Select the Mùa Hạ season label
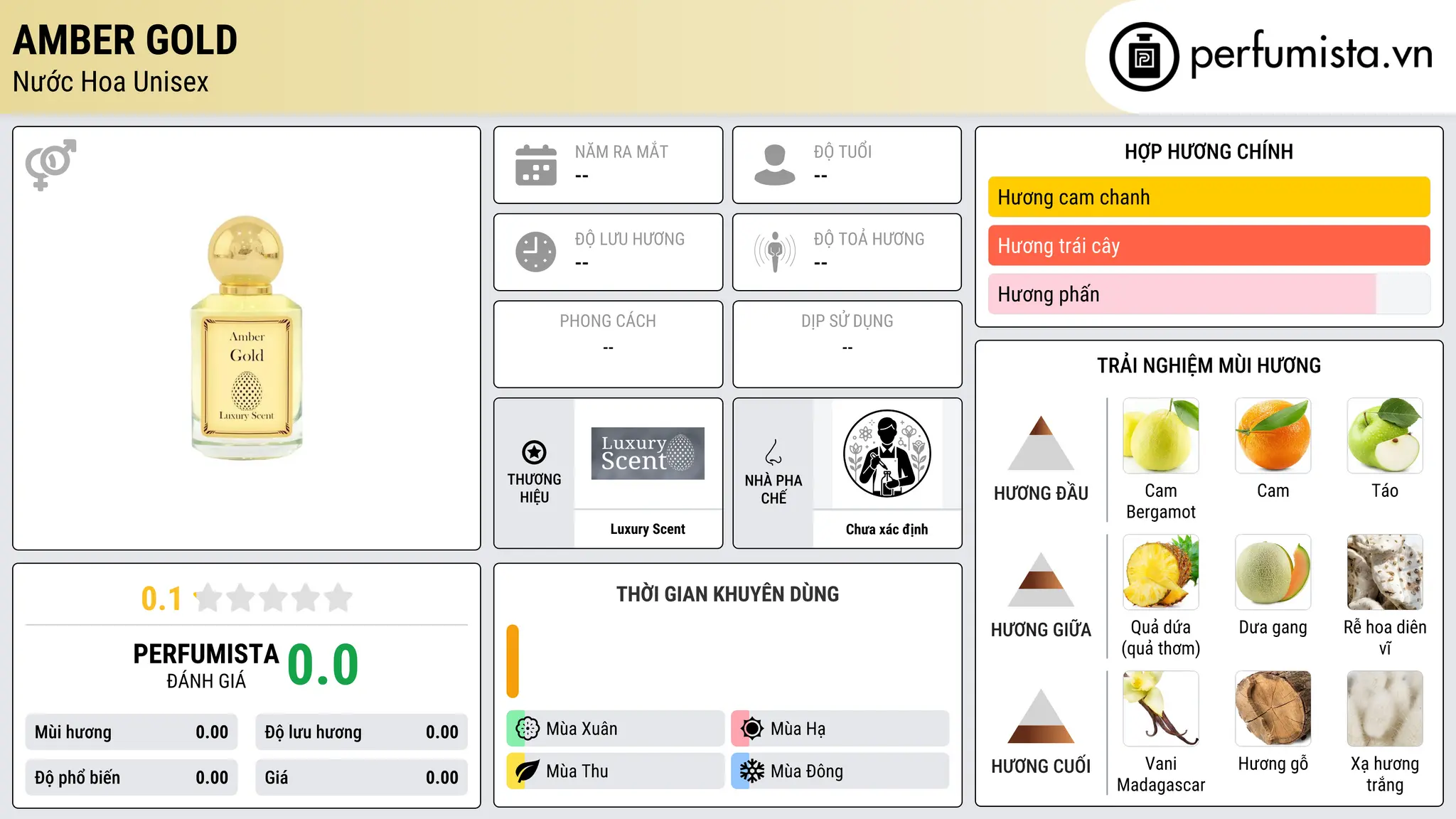The width and height of the screenshot is (1456, 819). (x=798, y=729)
